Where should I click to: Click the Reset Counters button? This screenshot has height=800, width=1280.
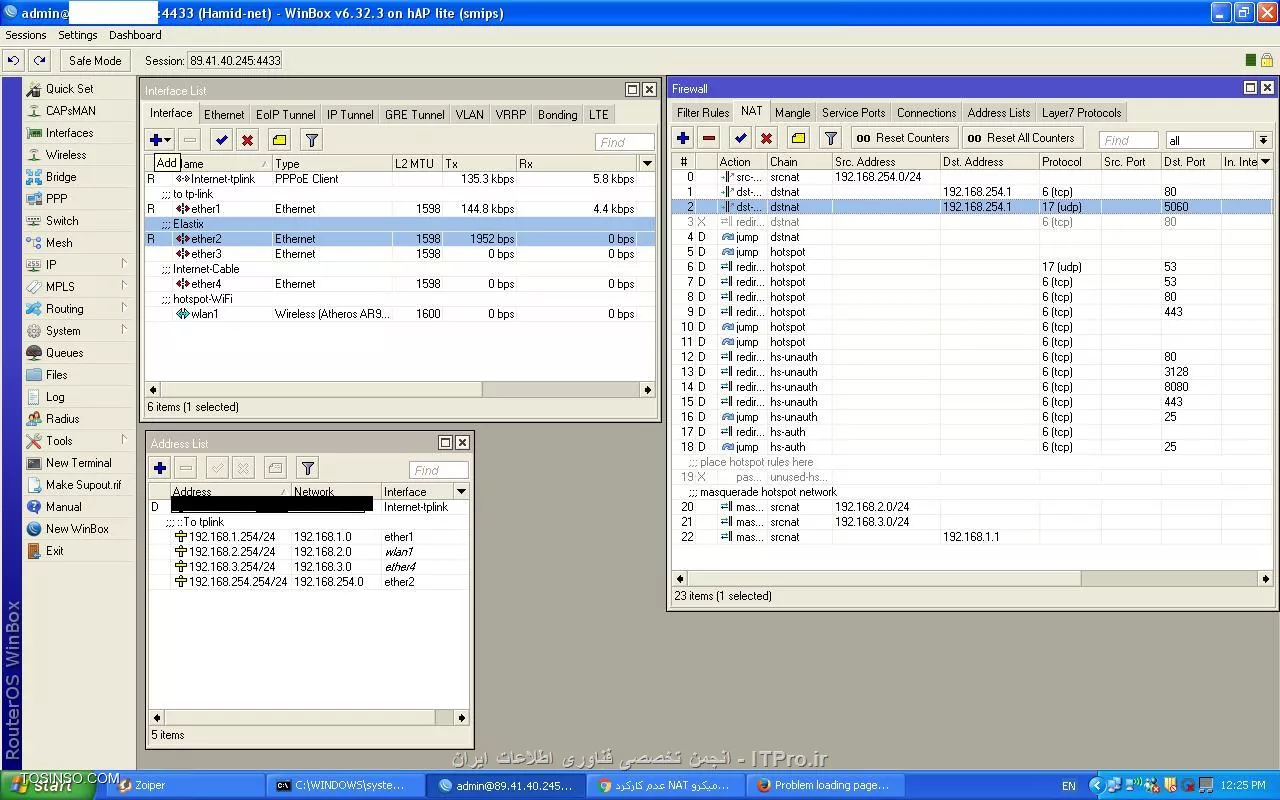click(904, 139)
